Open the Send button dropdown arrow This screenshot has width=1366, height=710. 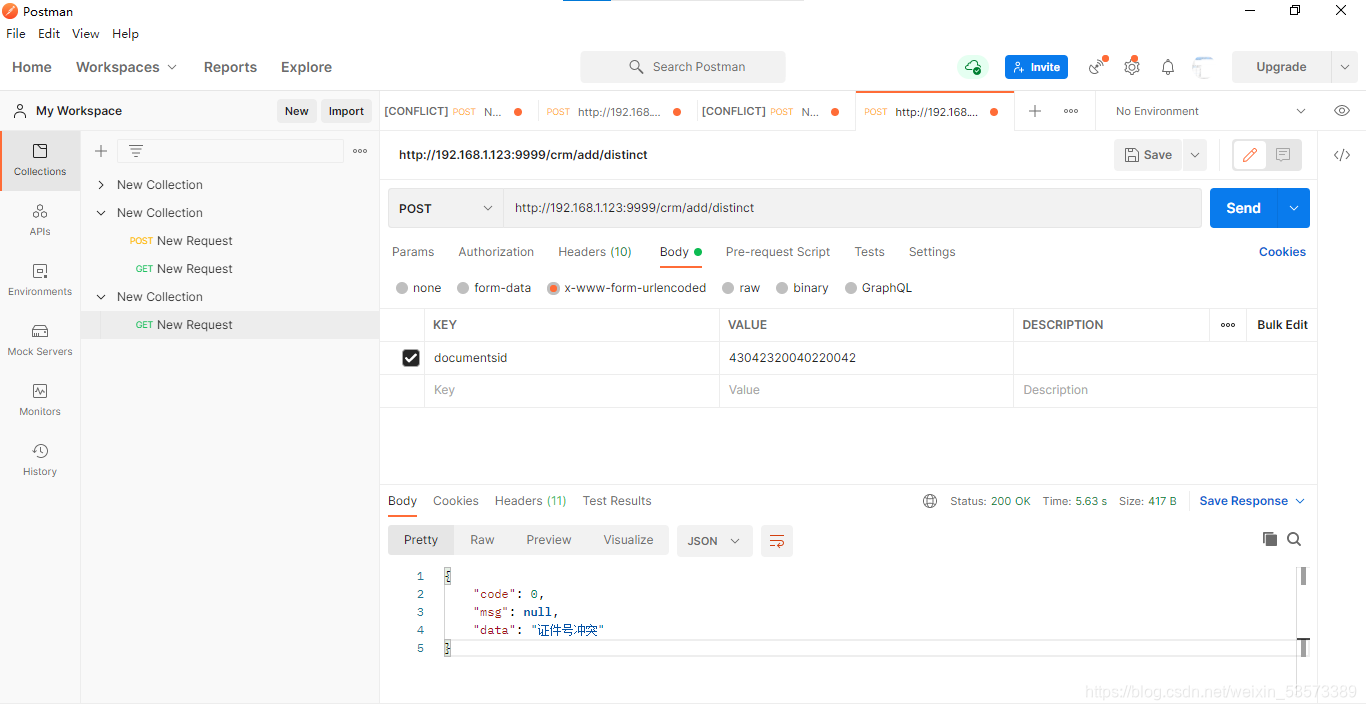pos(1294,208)
